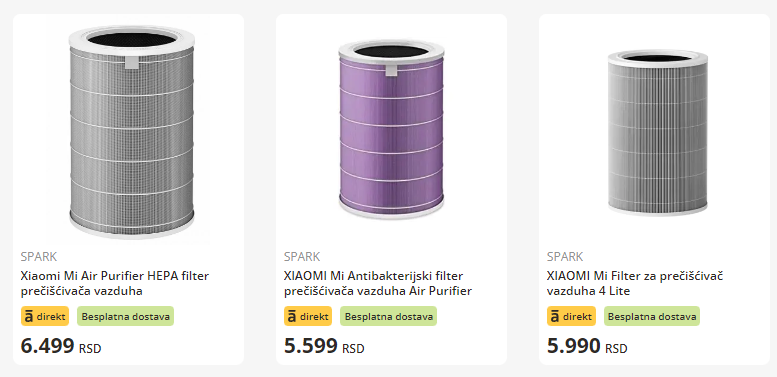Click the SPARK brand above the HEPA filter title
The image size is (777, 377).
pos(39,257)
